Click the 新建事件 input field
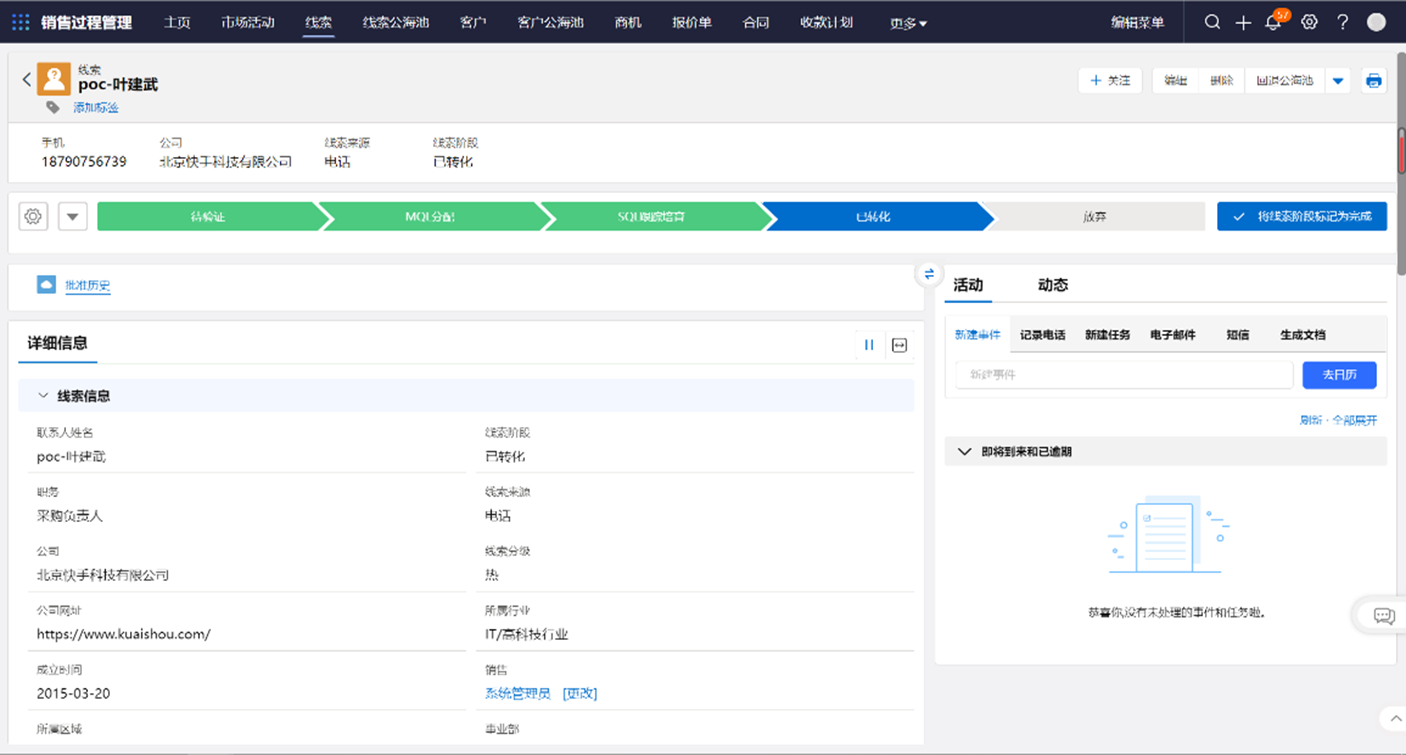The height and width of the screenshot is (755, 1406). click(1123, 375)
